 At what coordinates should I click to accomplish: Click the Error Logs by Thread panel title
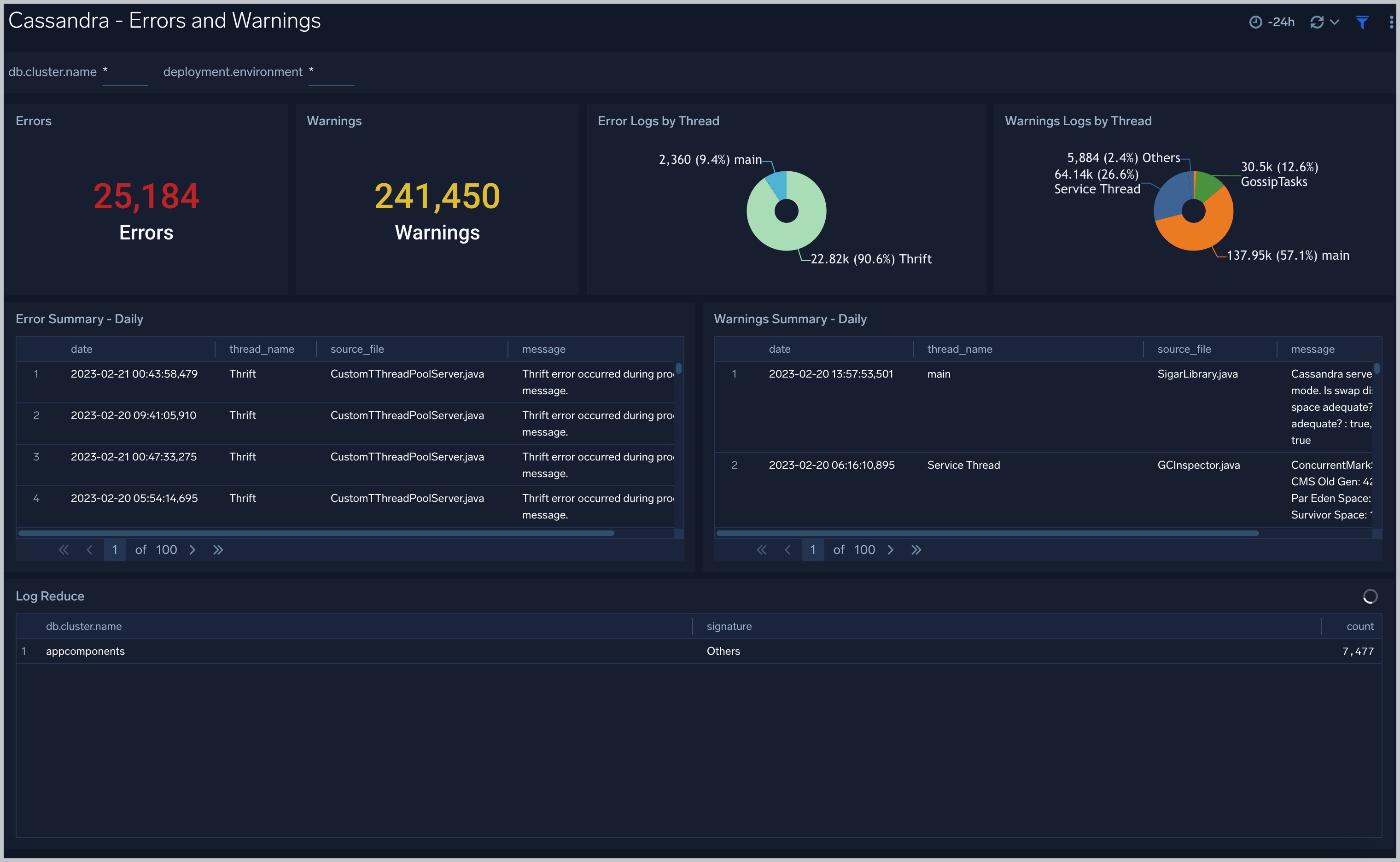(659, 121)
